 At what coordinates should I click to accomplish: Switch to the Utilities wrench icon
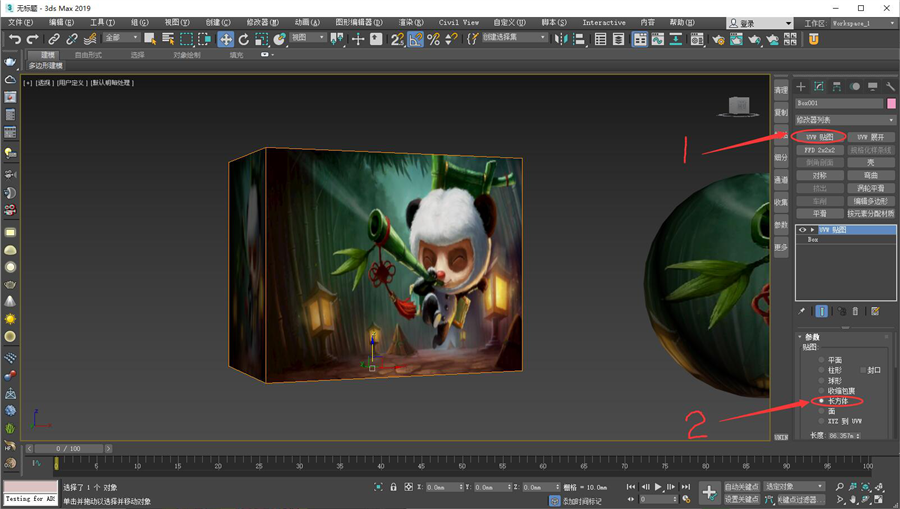click(x=890, y=87)
